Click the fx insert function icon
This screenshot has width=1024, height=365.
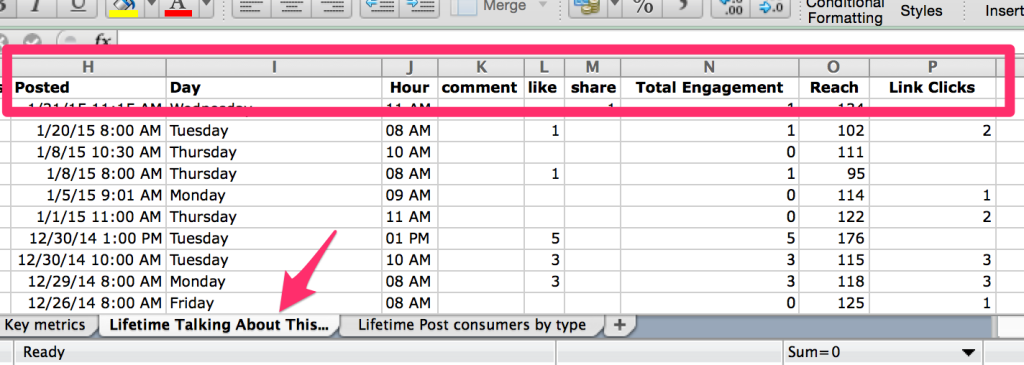pos(103,40)
